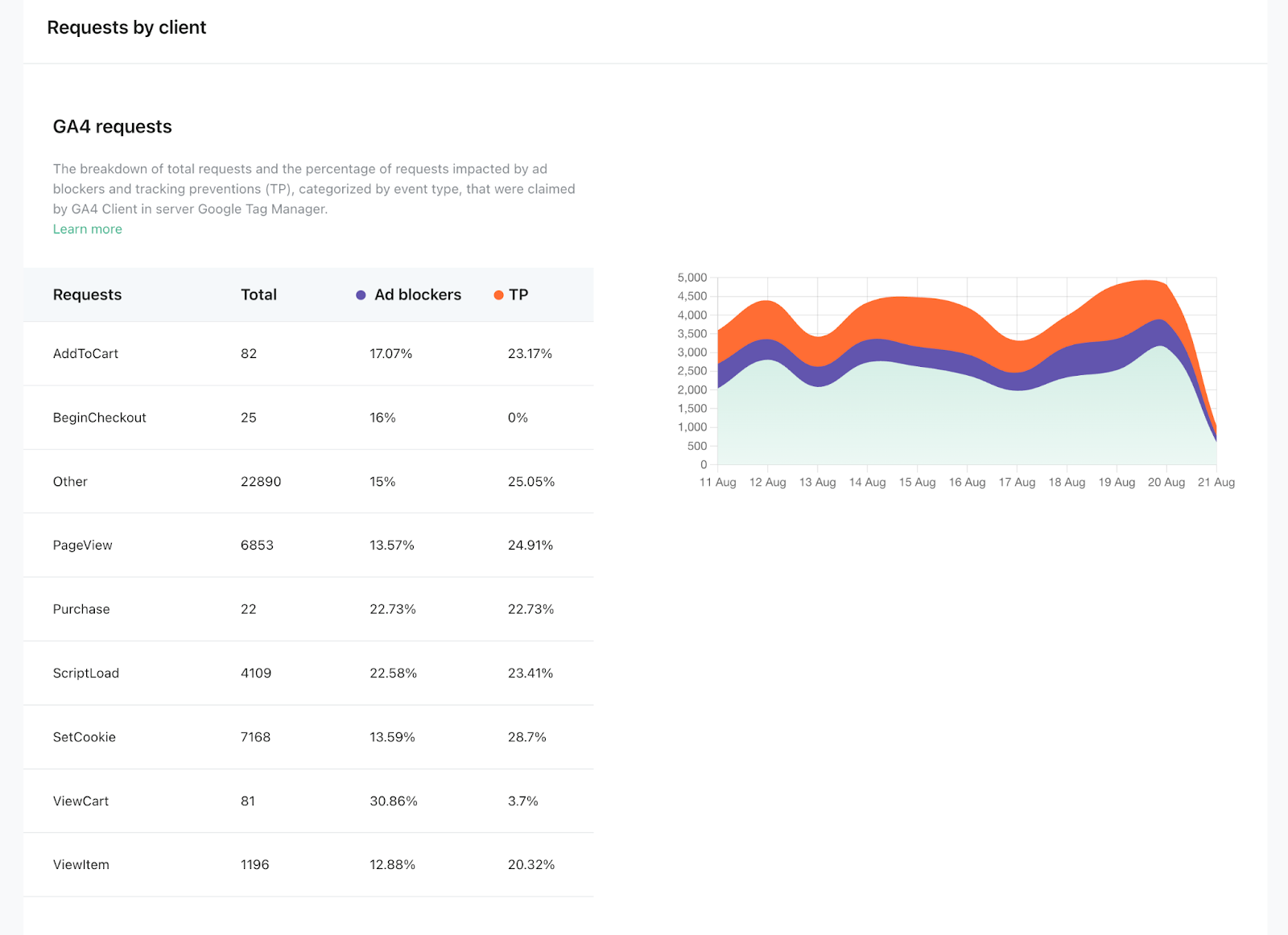Screen dimensions: 1288x935
Task: Click the TP column header
Action: click(x=518, y=295)
